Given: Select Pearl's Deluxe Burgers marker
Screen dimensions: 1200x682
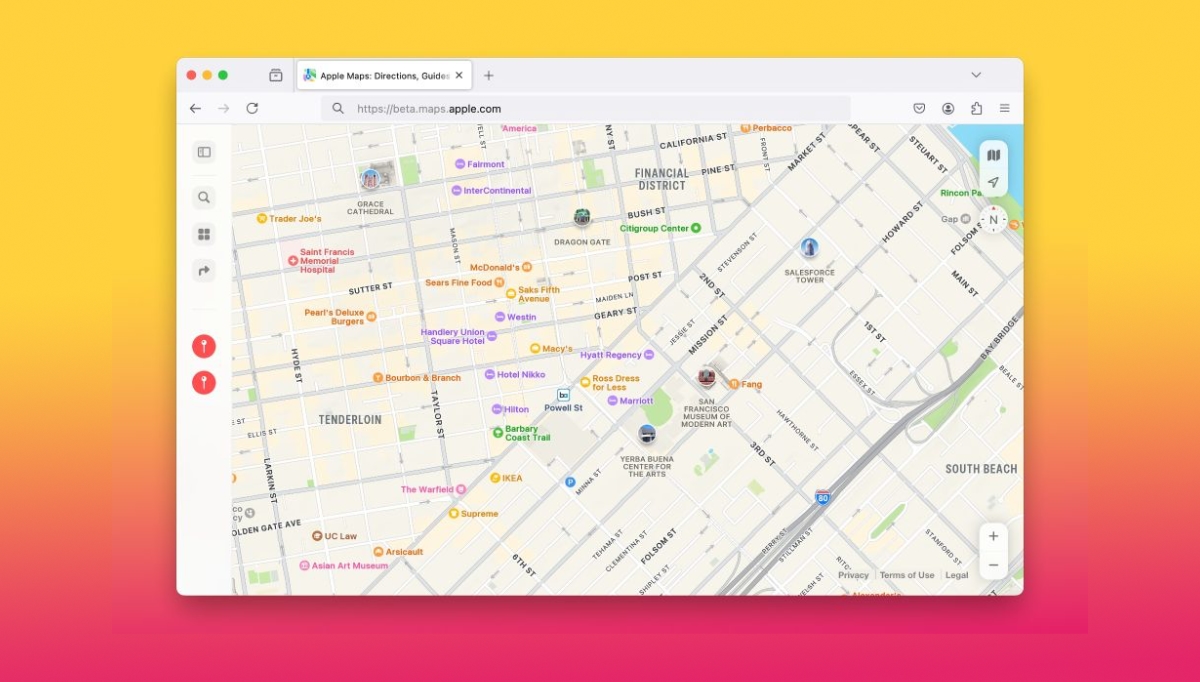Looking at the screenshot, I should coord(371,316).
